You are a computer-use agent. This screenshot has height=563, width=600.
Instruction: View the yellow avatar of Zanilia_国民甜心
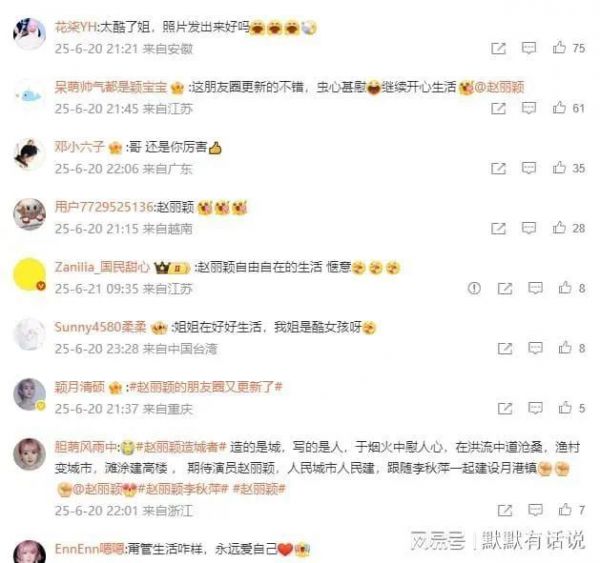pyautogui.click(x=29, y=274)
